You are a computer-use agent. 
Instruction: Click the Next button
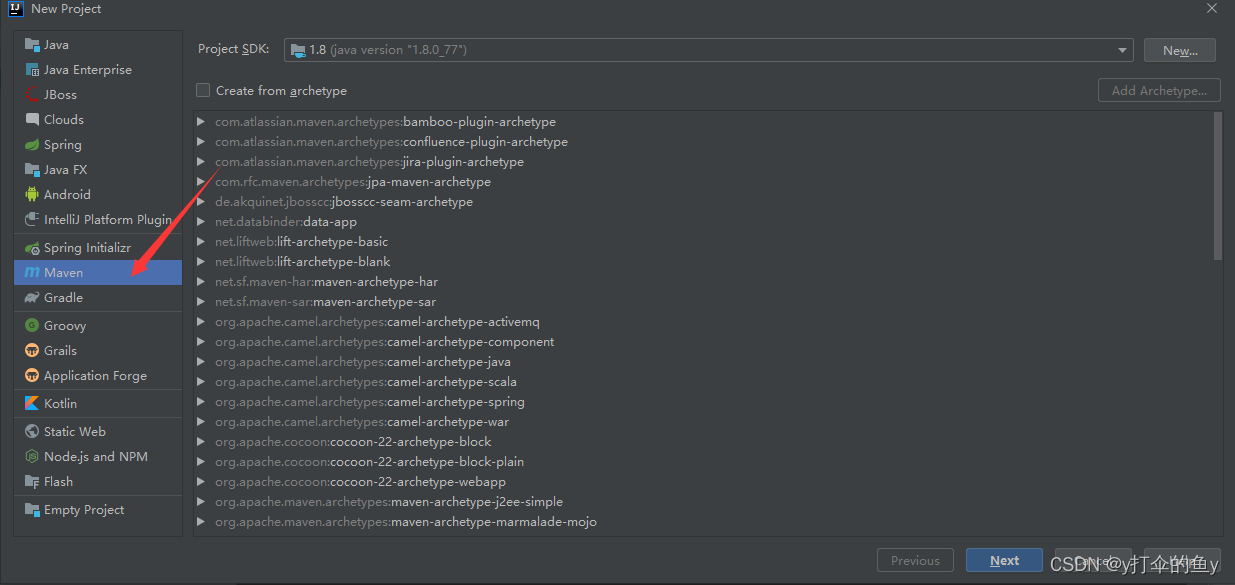pyautogui.click(x=1004, y=559)
